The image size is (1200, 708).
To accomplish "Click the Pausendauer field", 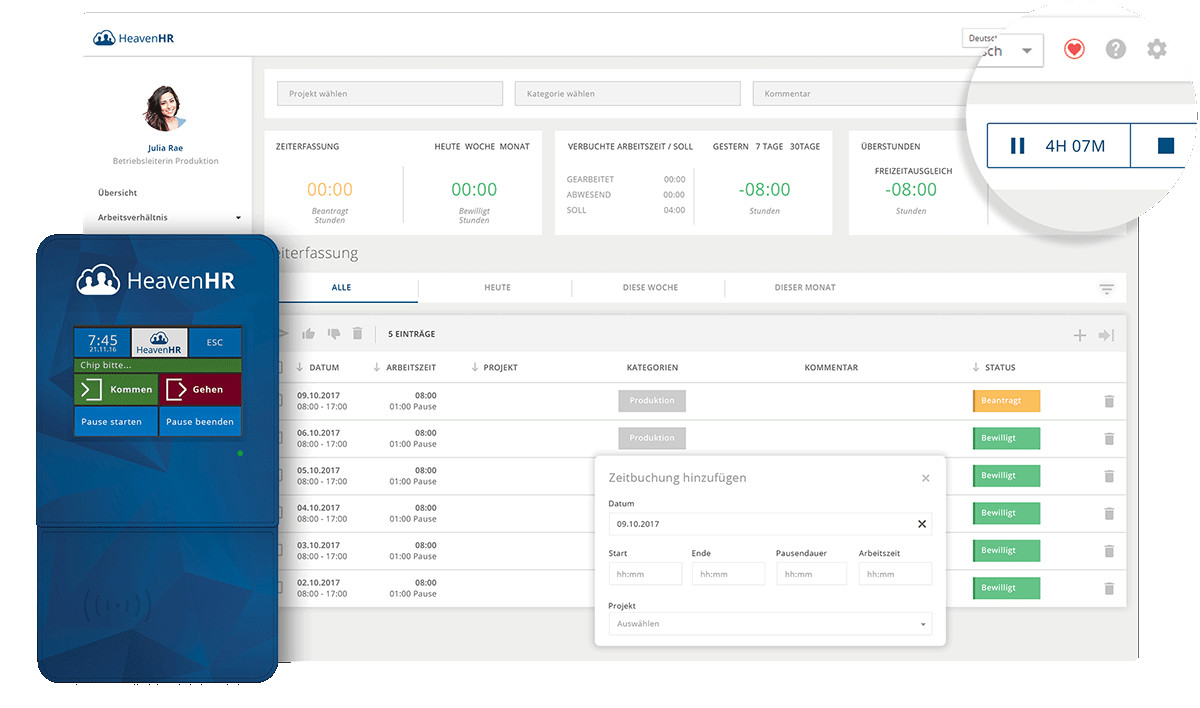I will tap(811, 574).
